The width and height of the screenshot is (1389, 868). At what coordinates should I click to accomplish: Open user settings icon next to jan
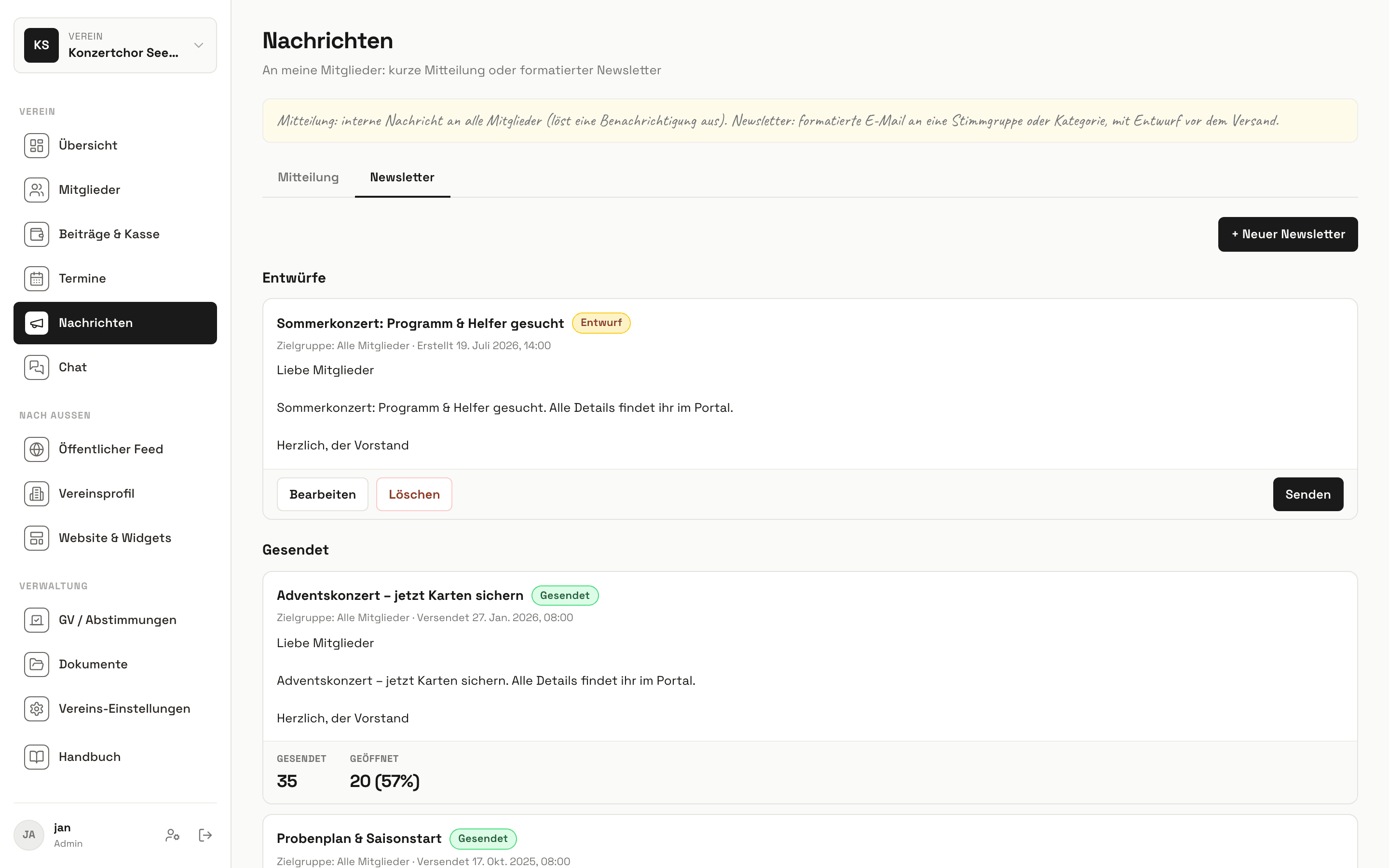click(172, 835)
